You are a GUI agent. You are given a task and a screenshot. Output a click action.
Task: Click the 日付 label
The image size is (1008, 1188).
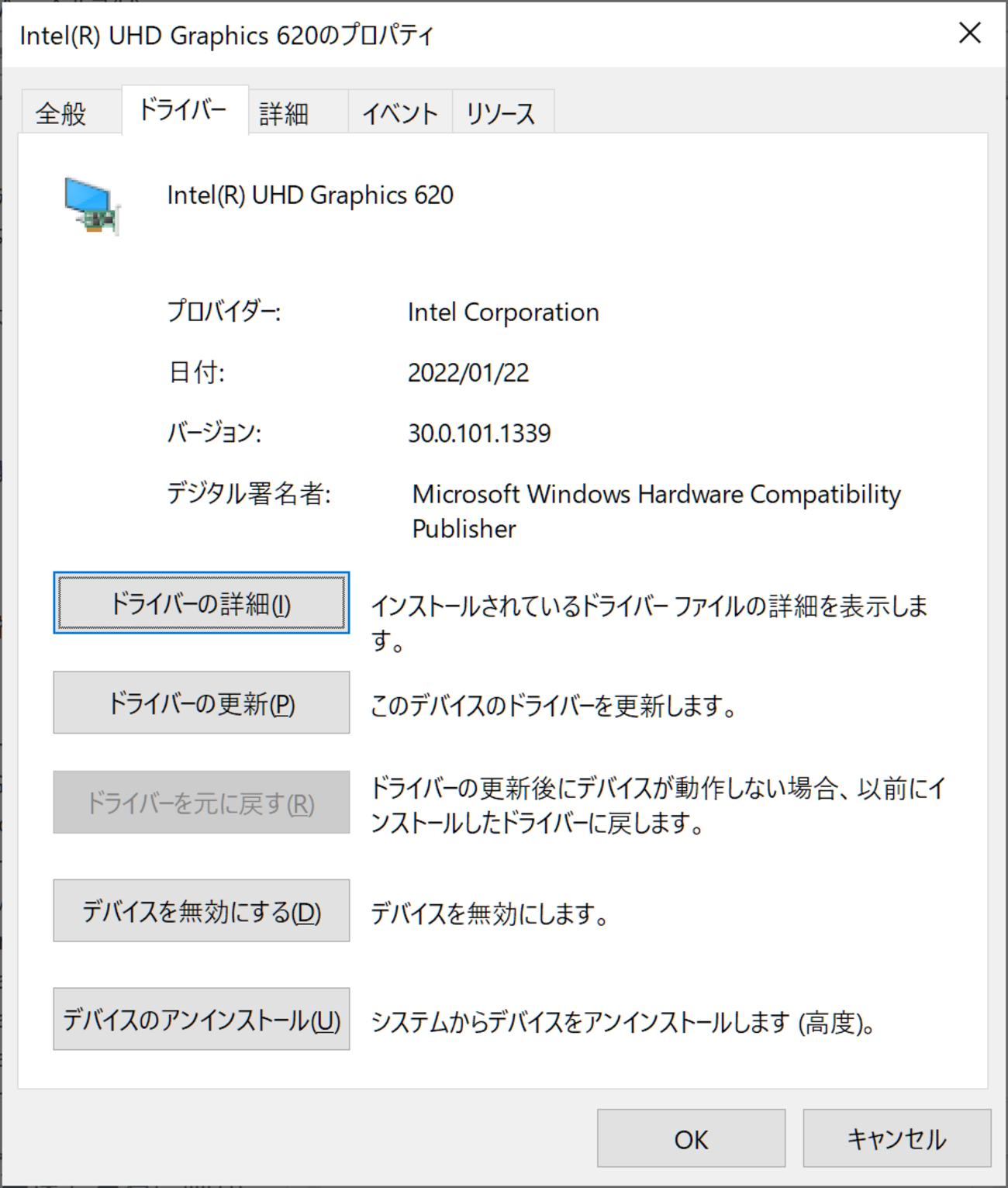pyautogui.click(x=197, y=372)
